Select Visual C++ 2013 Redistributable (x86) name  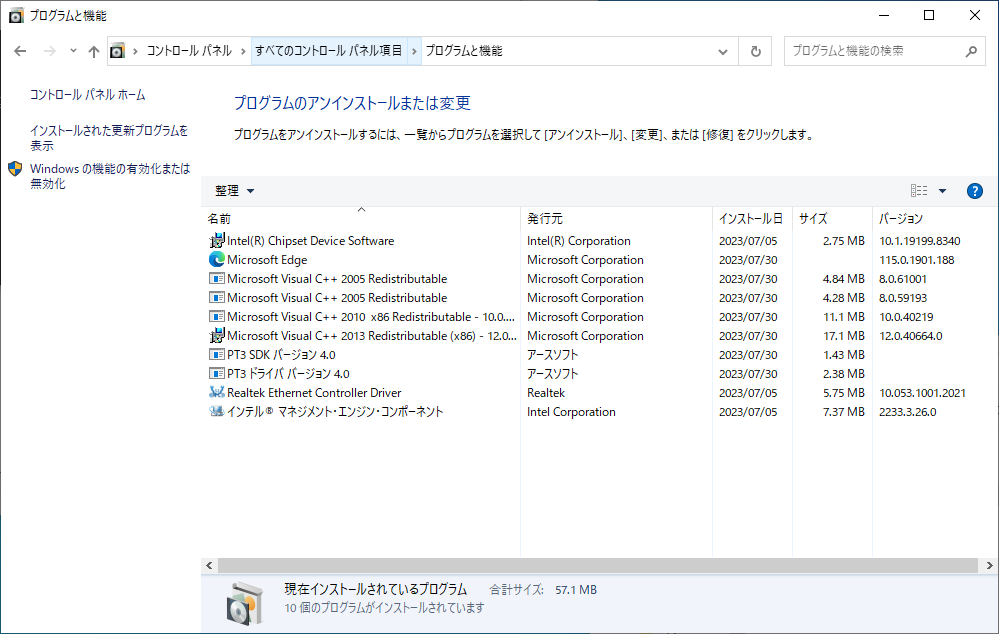click(x=371, y=336)
